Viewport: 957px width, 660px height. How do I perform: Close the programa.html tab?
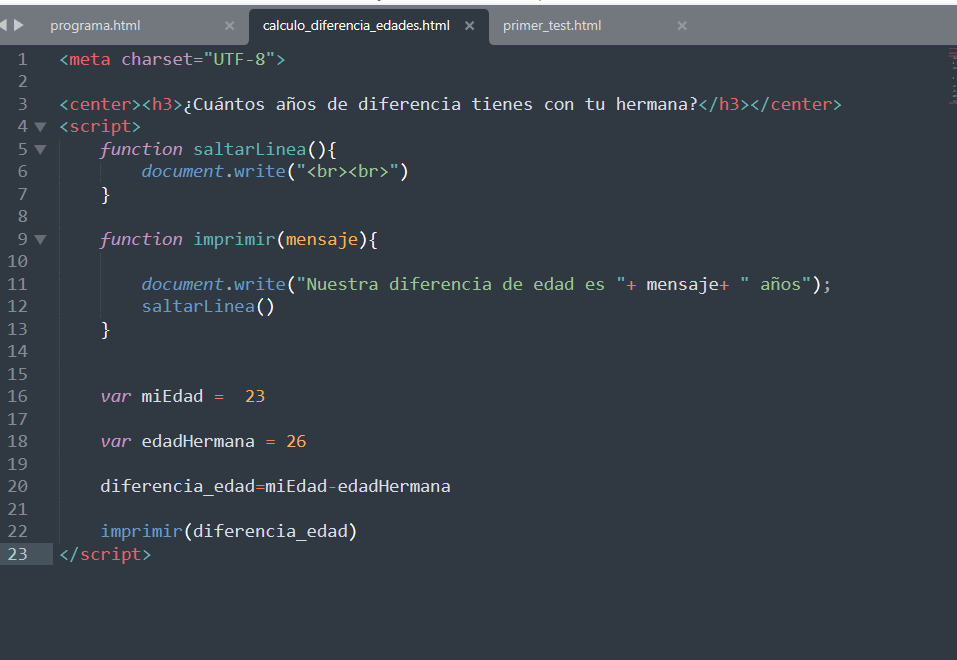(x=229, y=26)
